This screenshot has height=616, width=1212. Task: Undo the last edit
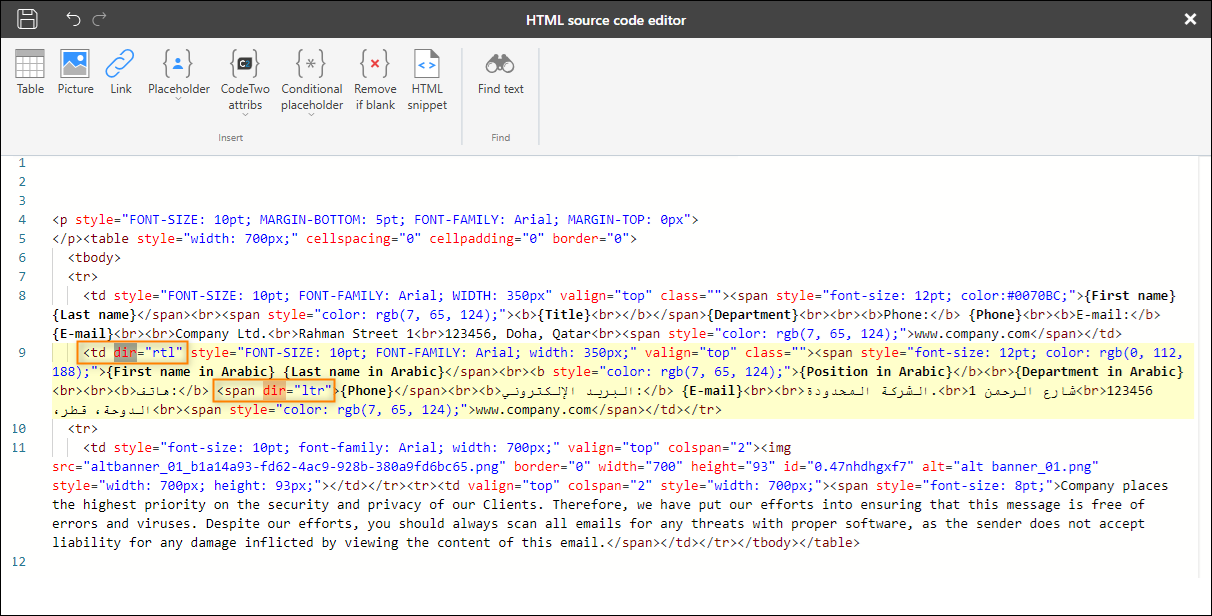pos(74,19)
